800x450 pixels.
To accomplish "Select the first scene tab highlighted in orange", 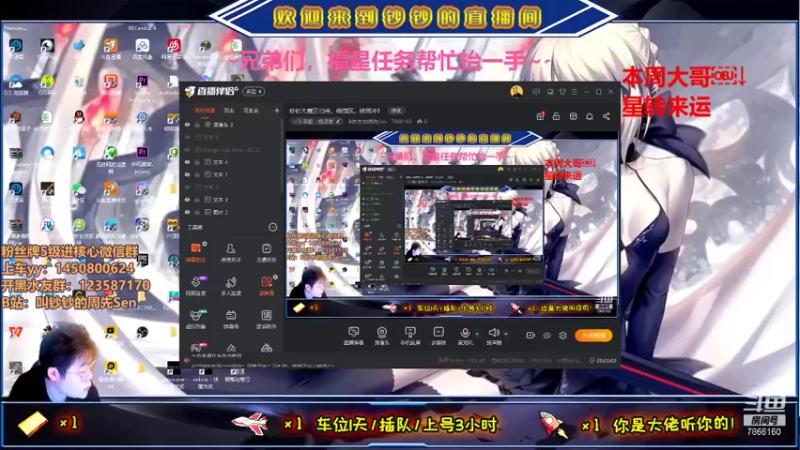I will pos(205,110).
